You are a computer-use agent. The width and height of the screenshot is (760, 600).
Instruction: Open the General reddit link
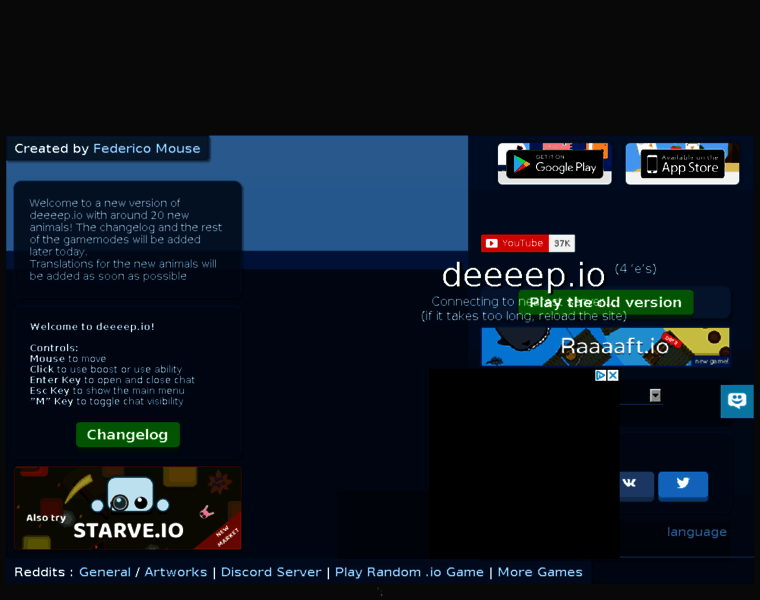coord(105,572)
